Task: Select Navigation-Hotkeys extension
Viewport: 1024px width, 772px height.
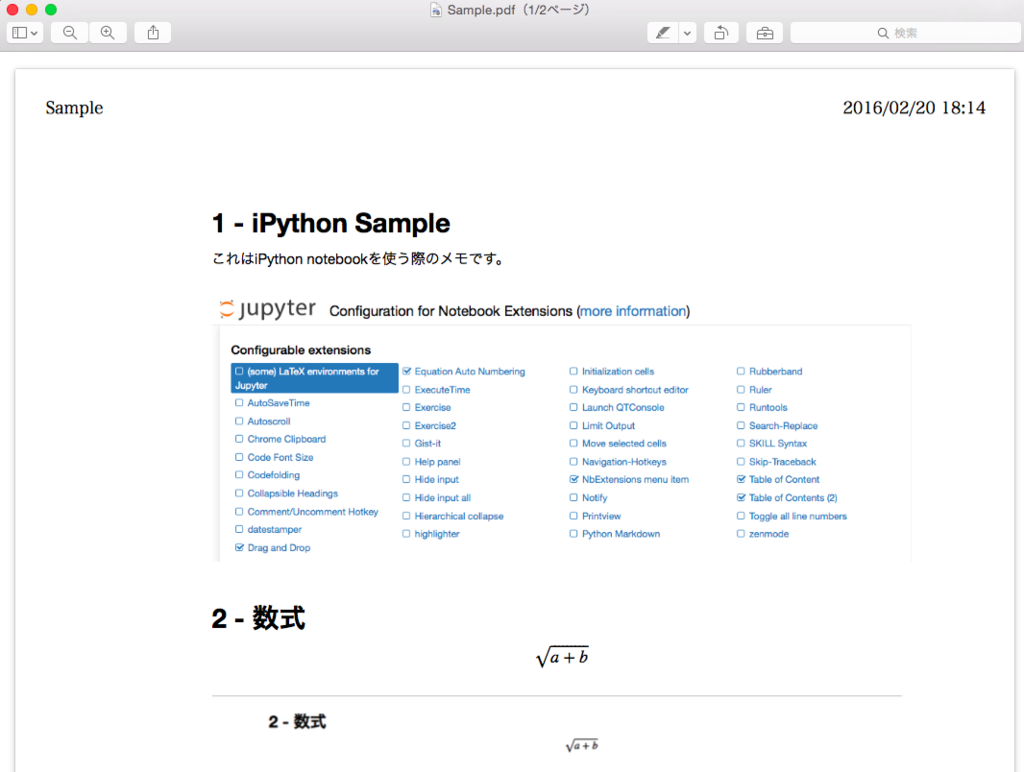Action: [x=624, y=461]
